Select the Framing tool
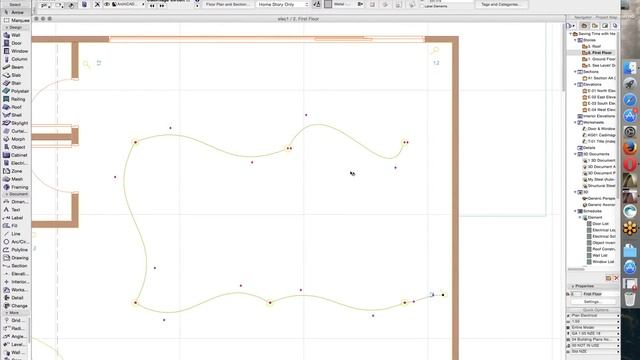Screen dimensions: 640x360 click(16, 187)
